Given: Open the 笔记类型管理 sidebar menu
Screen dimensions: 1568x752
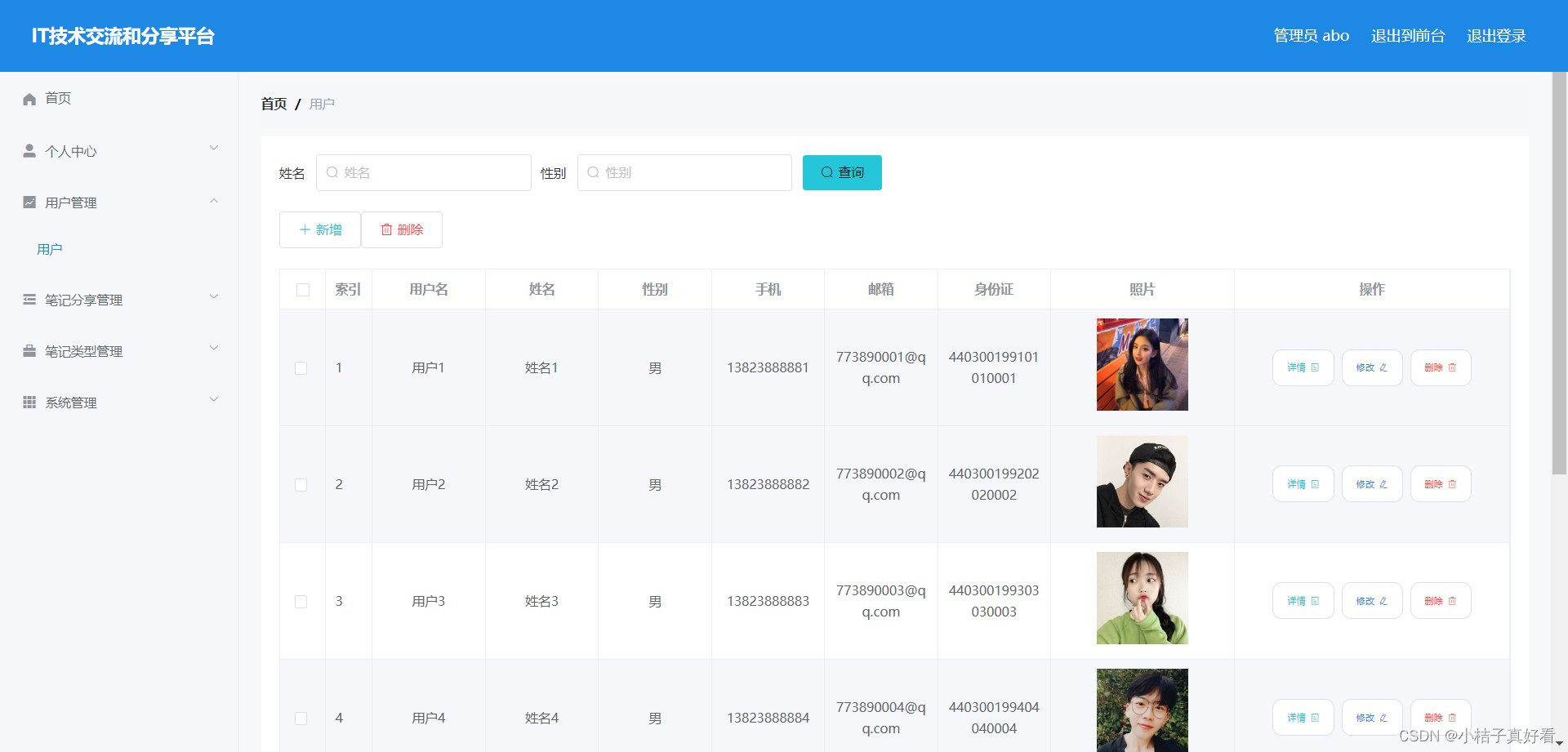Looking at the screenshot, I should coord(119,351).
